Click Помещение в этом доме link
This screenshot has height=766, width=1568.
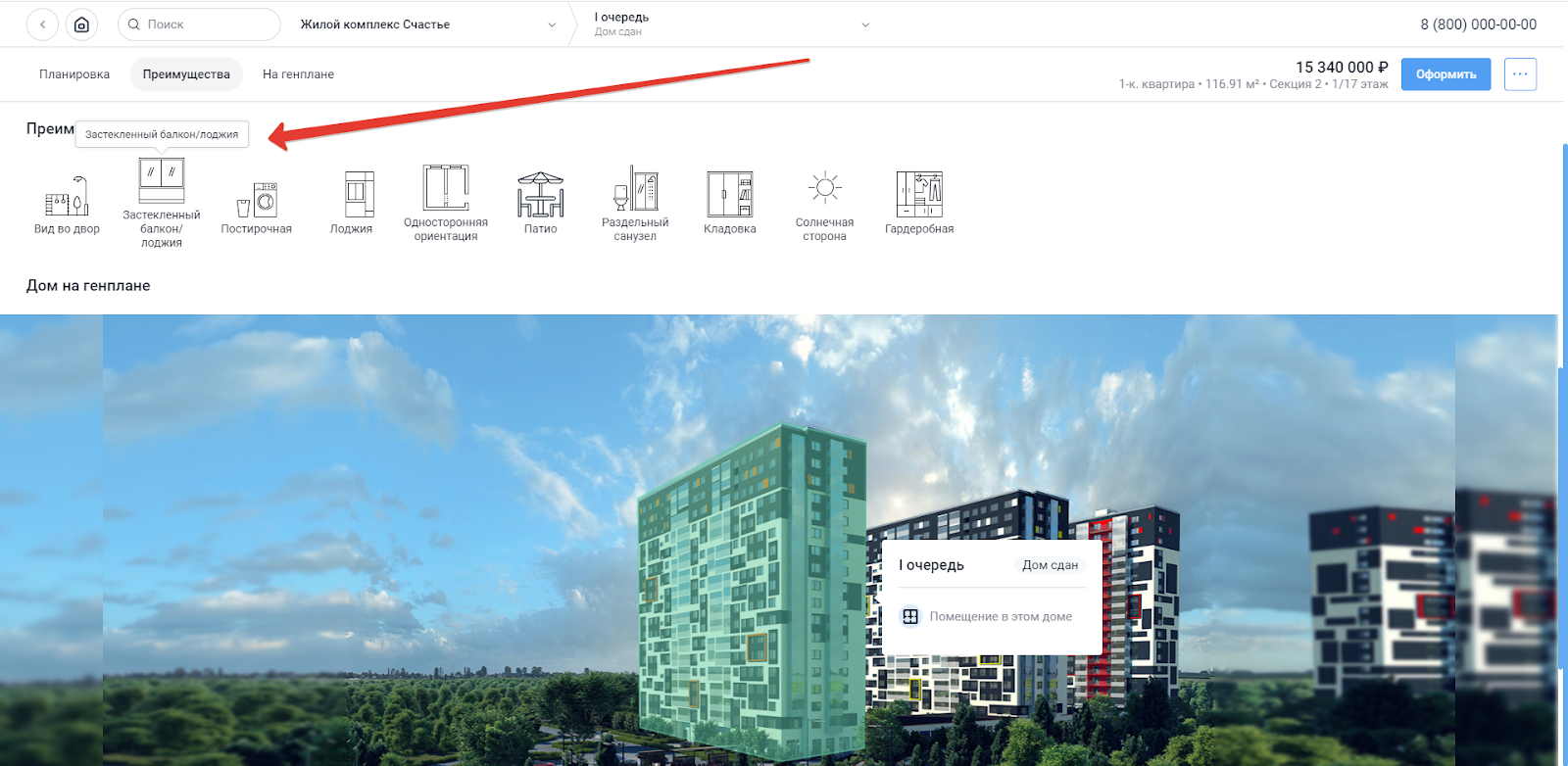click(x=1001, y=616)
